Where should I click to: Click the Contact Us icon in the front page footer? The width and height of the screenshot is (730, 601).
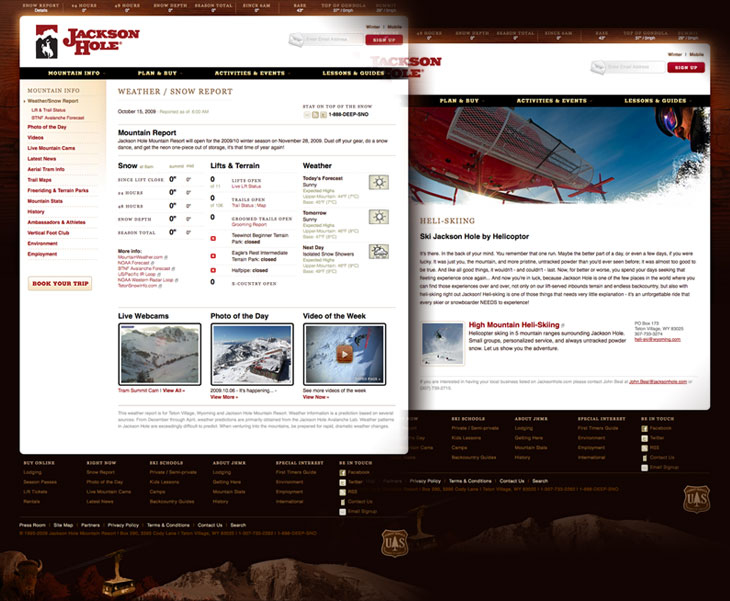pos(343,502)
